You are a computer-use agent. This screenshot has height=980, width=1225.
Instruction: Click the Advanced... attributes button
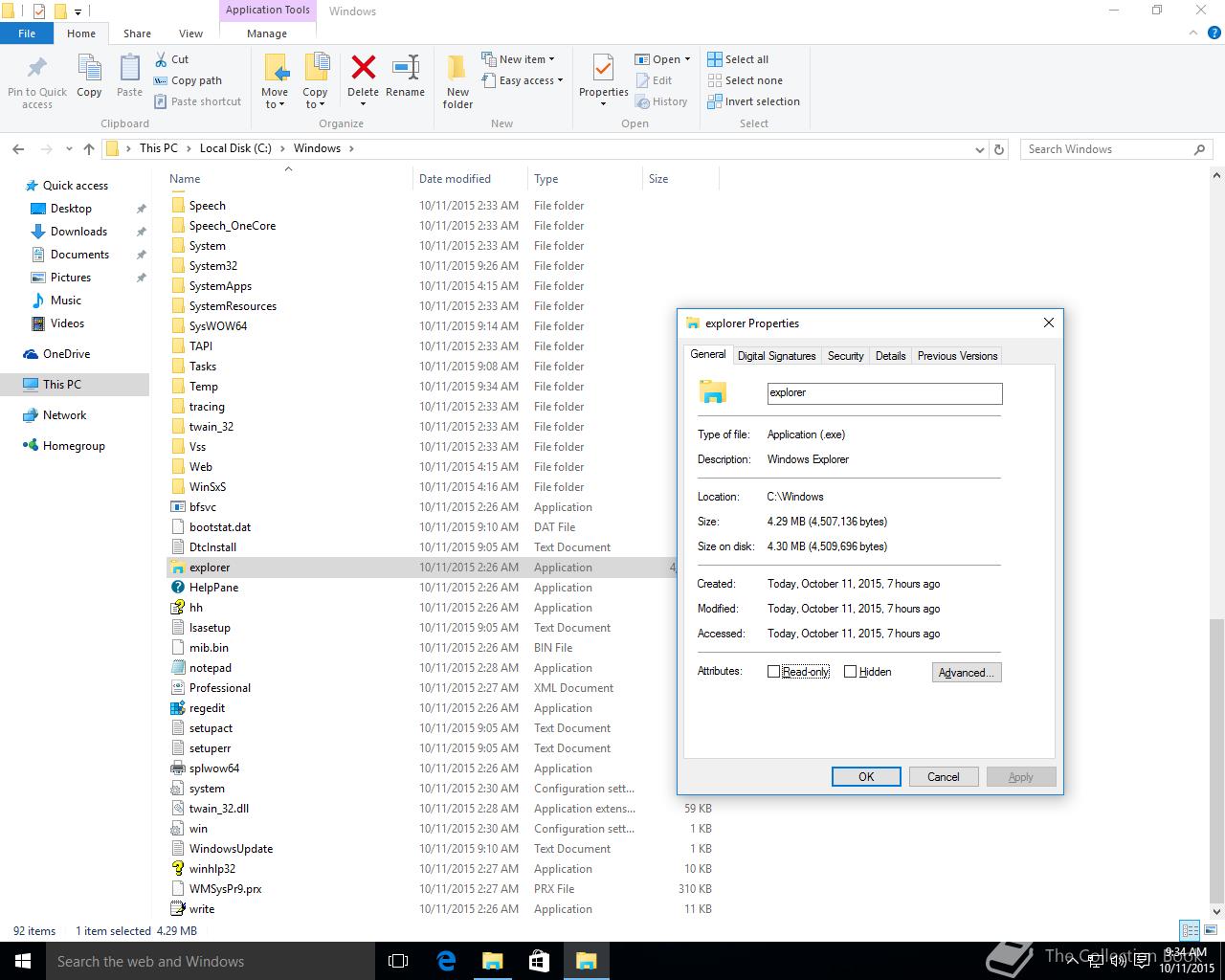[x=967, y=673]
